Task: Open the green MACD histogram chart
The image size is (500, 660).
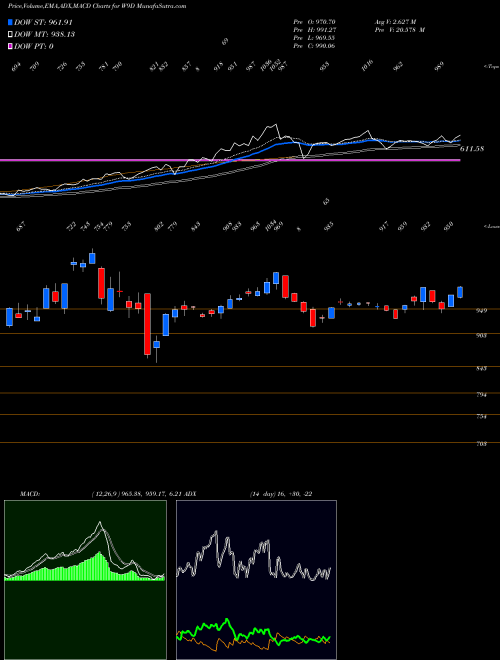Action: click(85, 580)
